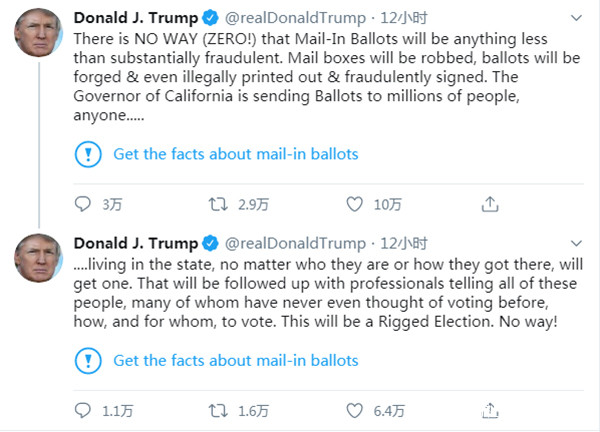The image size is (600, 432).
Task: Reply to the first tweet
Action: [85, 205]
